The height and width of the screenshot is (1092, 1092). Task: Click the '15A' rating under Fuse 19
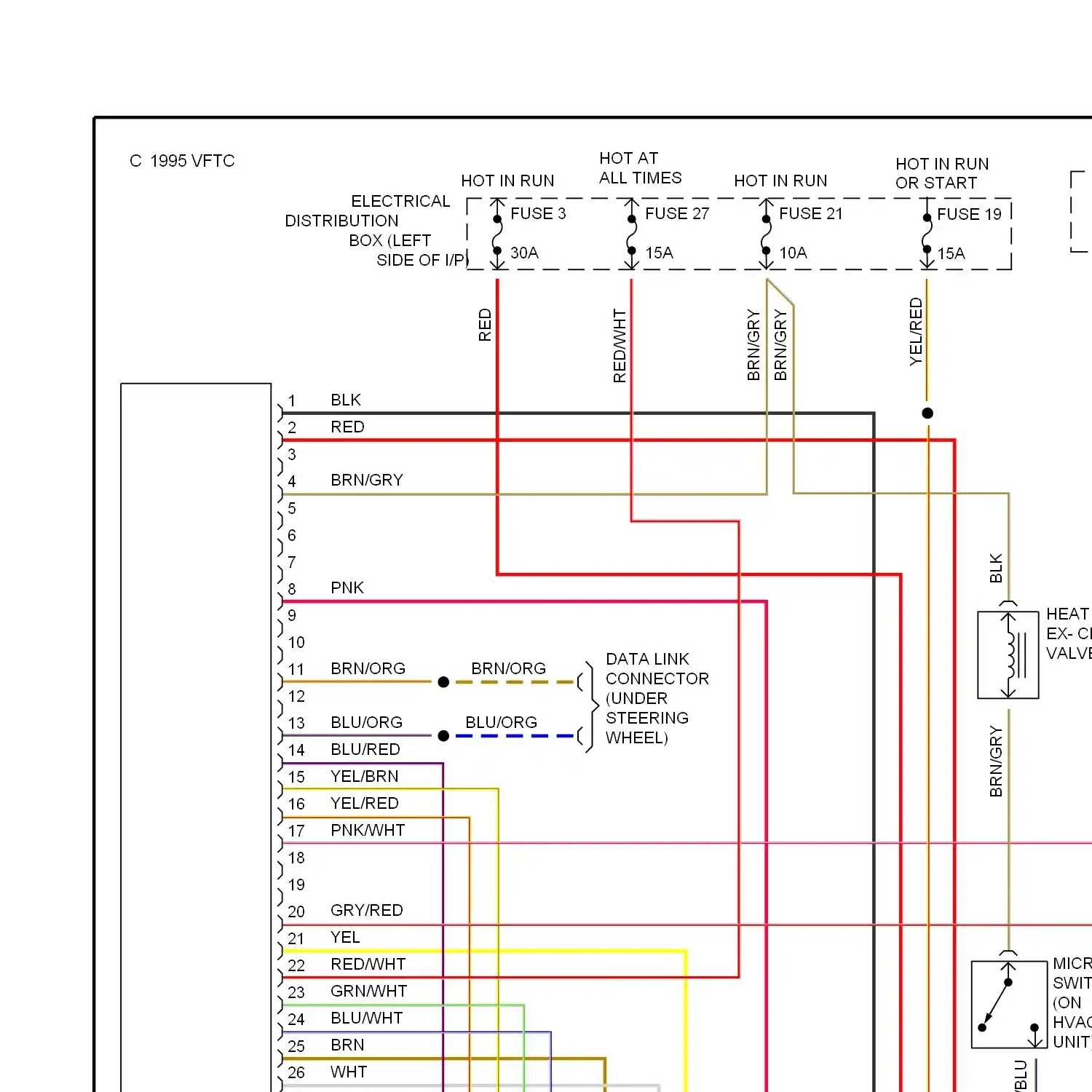tap(951, 253)
